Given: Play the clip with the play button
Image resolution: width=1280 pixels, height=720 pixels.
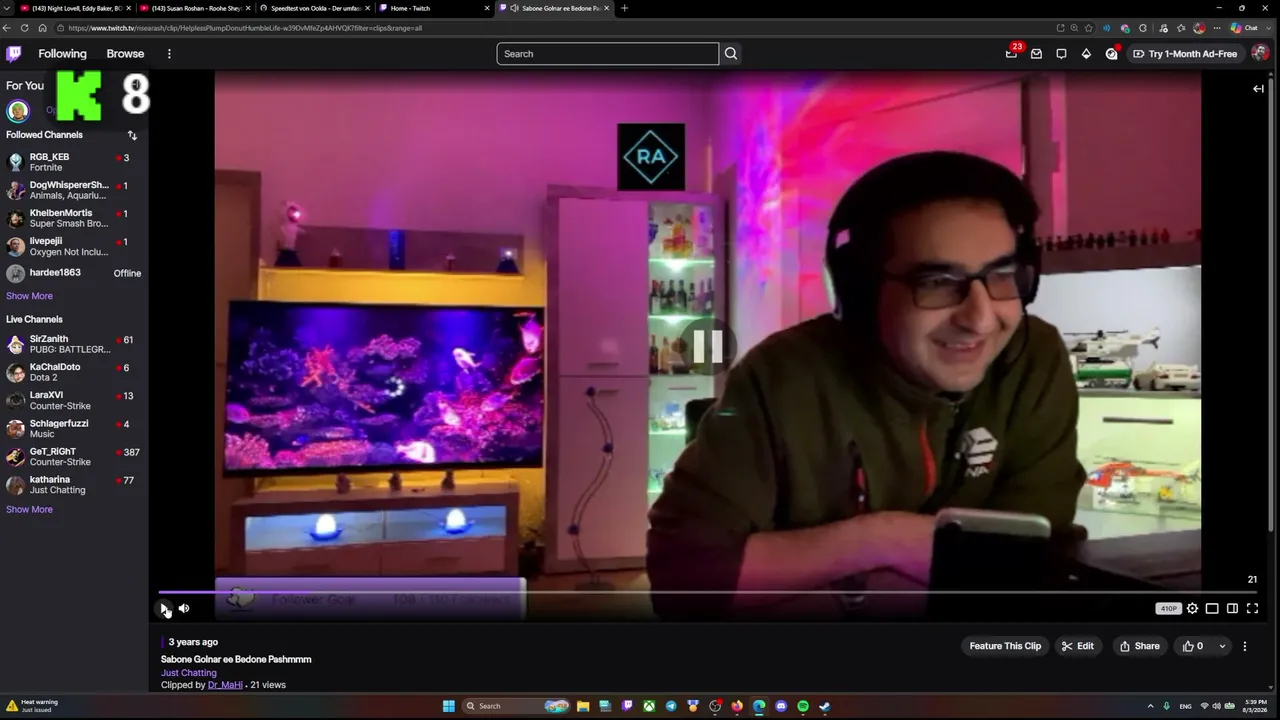Looking at the screenshot, I should click(164, 608).
